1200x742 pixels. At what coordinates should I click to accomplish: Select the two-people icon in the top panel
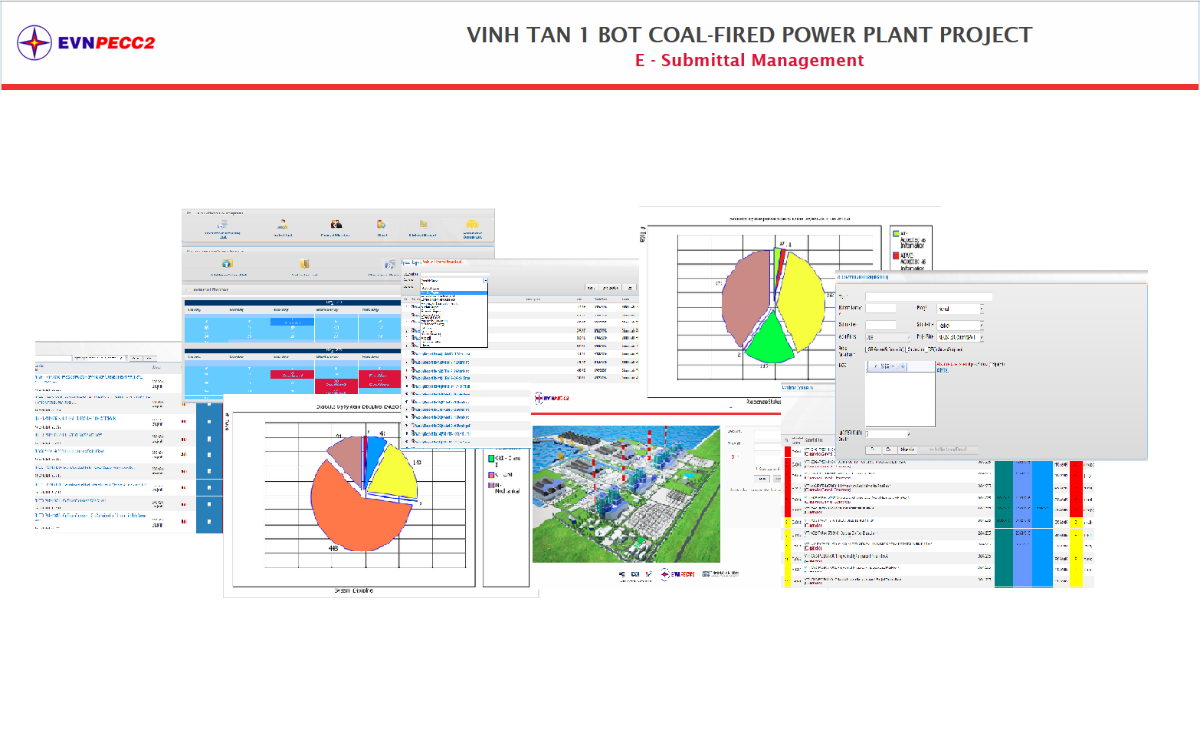click(x=336, y=224)
